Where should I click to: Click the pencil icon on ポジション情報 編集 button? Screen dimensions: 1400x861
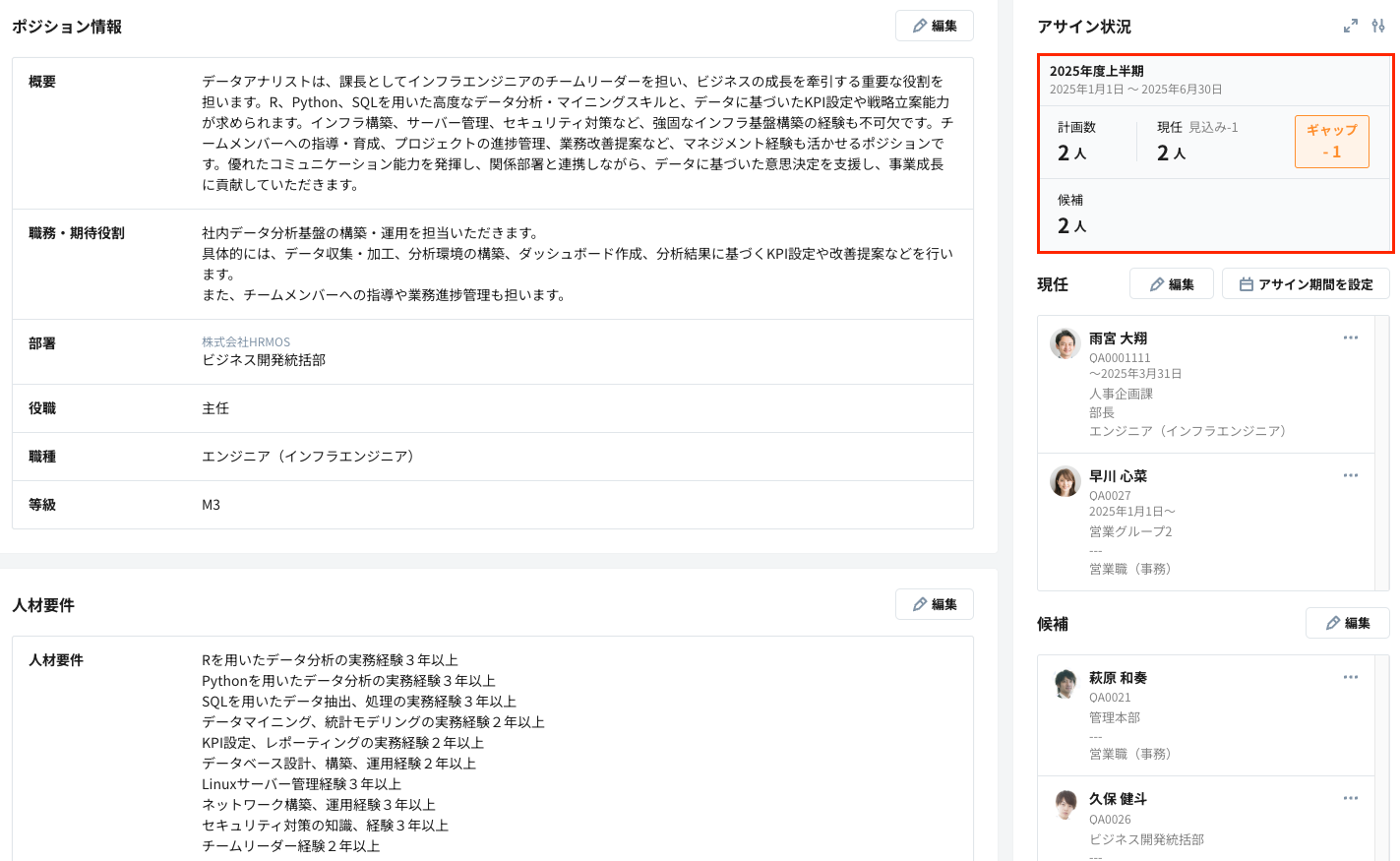click(921, 26)
